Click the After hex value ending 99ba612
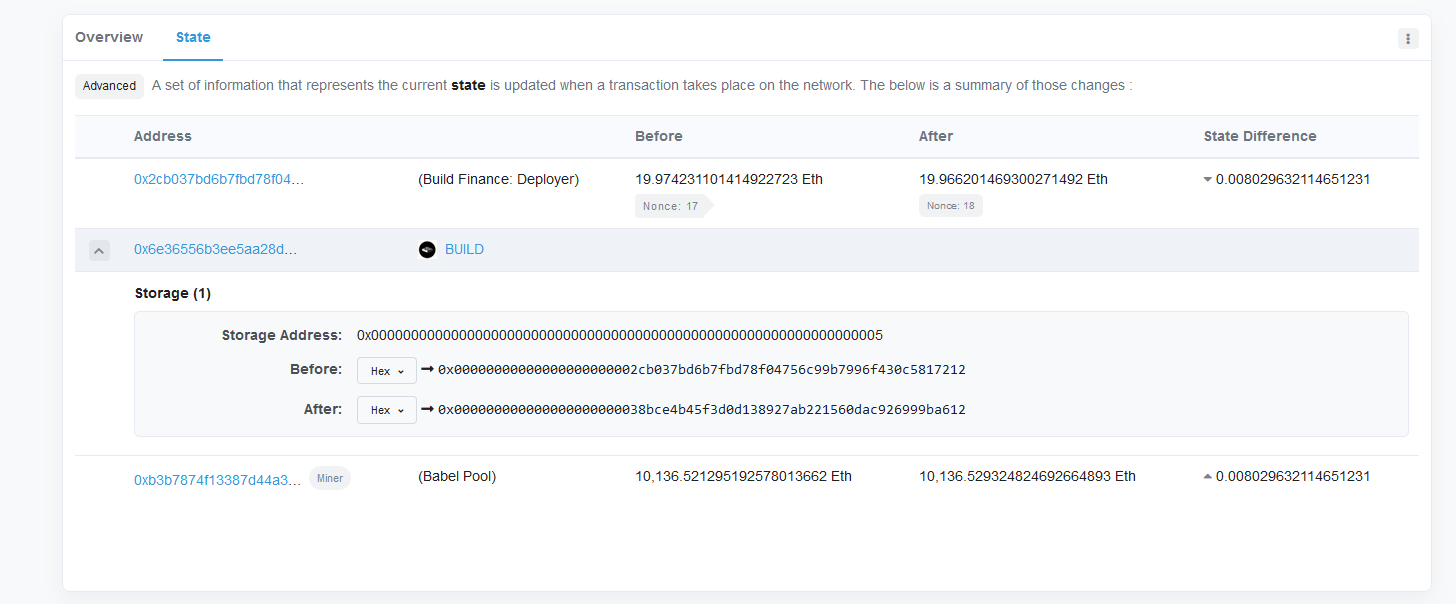Viewport: 1456px width, 604px height. point(702,410)
